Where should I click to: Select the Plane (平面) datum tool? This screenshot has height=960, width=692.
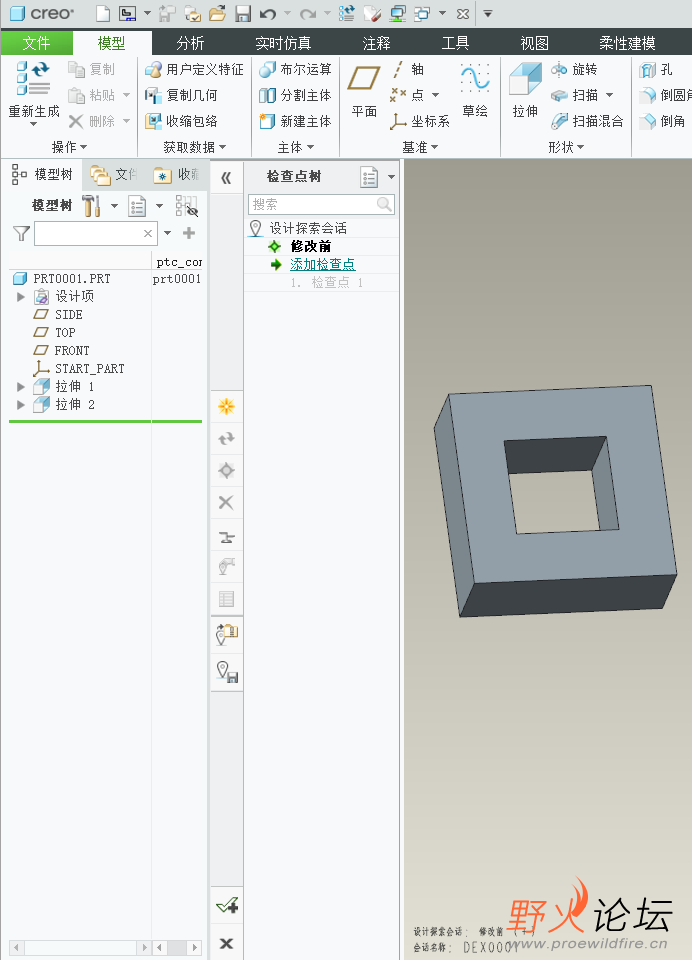point(364,91)
